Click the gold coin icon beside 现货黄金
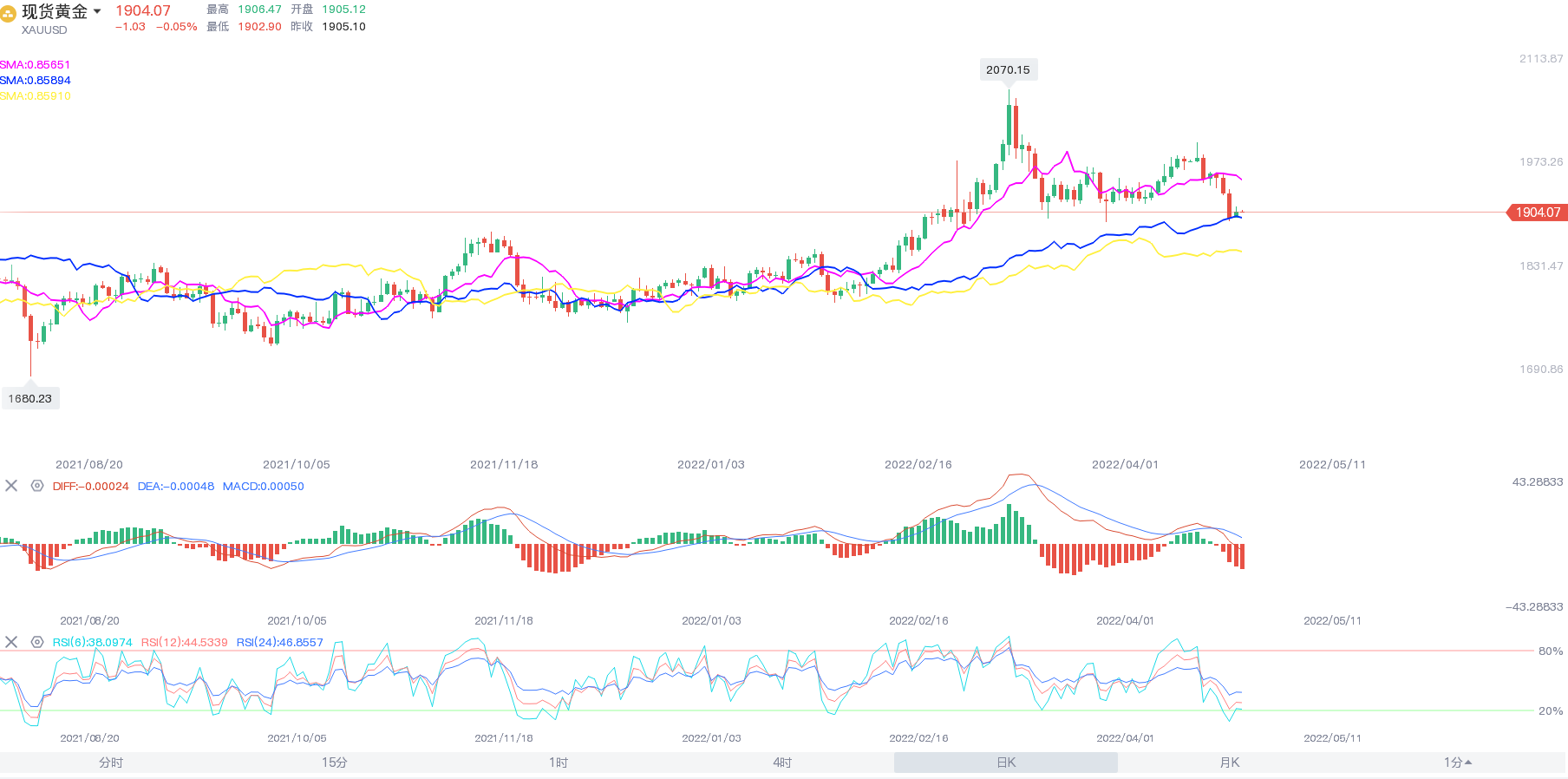 [8, 13]
